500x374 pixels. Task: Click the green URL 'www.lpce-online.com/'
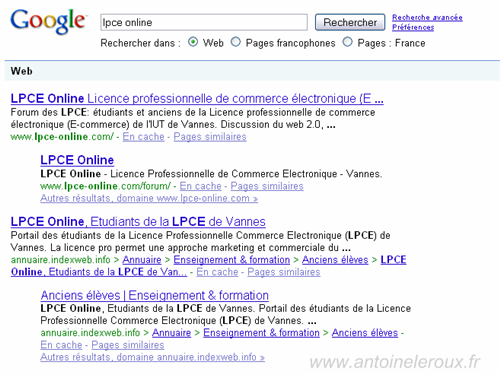coord(62,137)
